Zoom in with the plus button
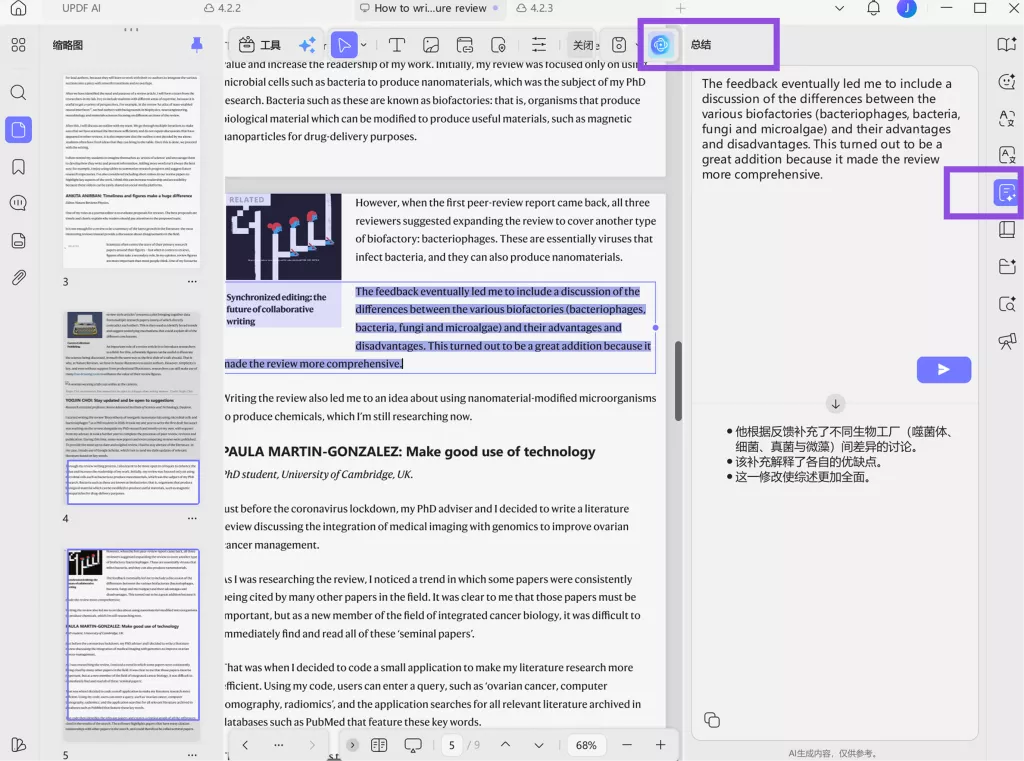 (660, 745)
